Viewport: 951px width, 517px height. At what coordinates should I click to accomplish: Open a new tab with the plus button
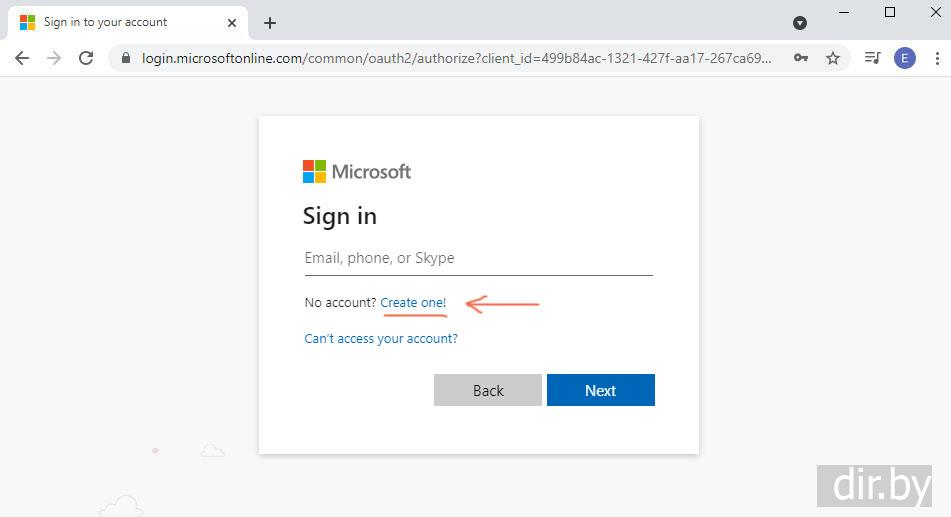270,22
